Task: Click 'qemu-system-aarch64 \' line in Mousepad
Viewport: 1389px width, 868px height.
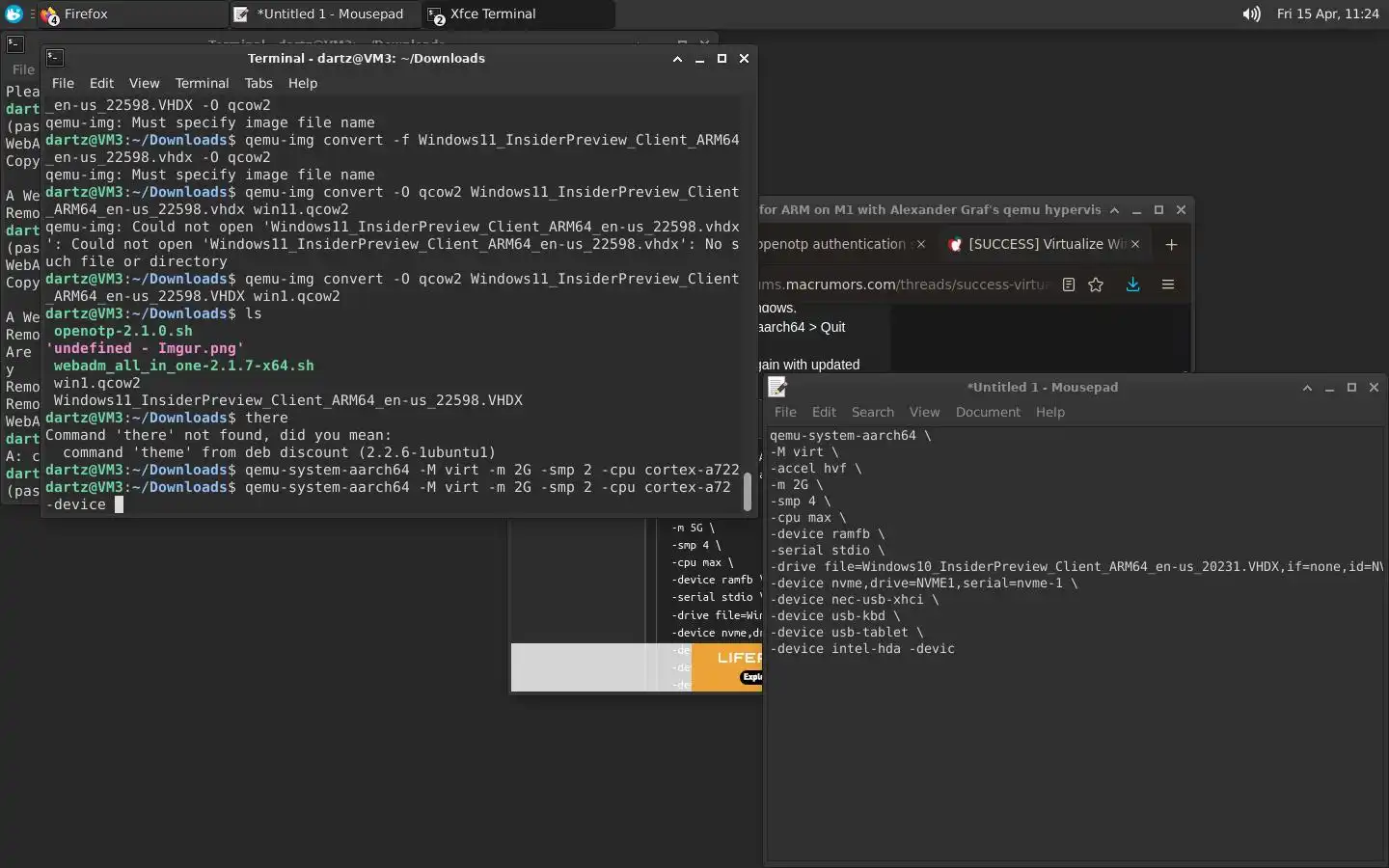Action: tap(851, 436)
